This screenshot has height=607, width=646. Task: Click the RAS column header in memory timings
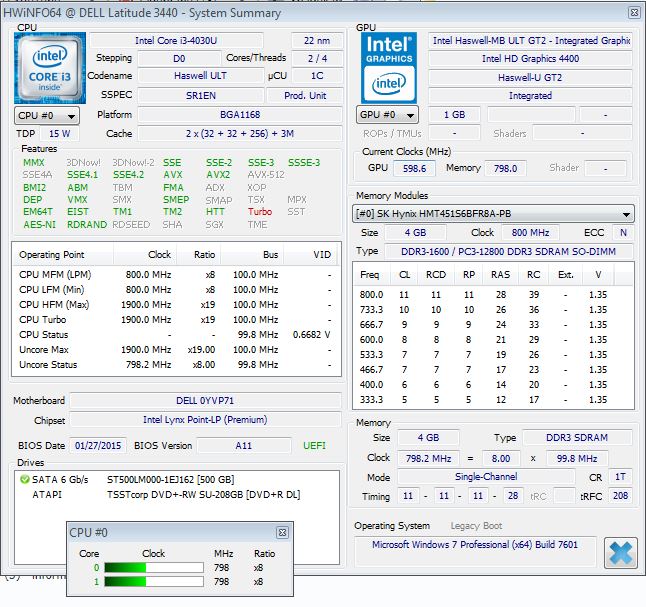(x=501, y=275)
